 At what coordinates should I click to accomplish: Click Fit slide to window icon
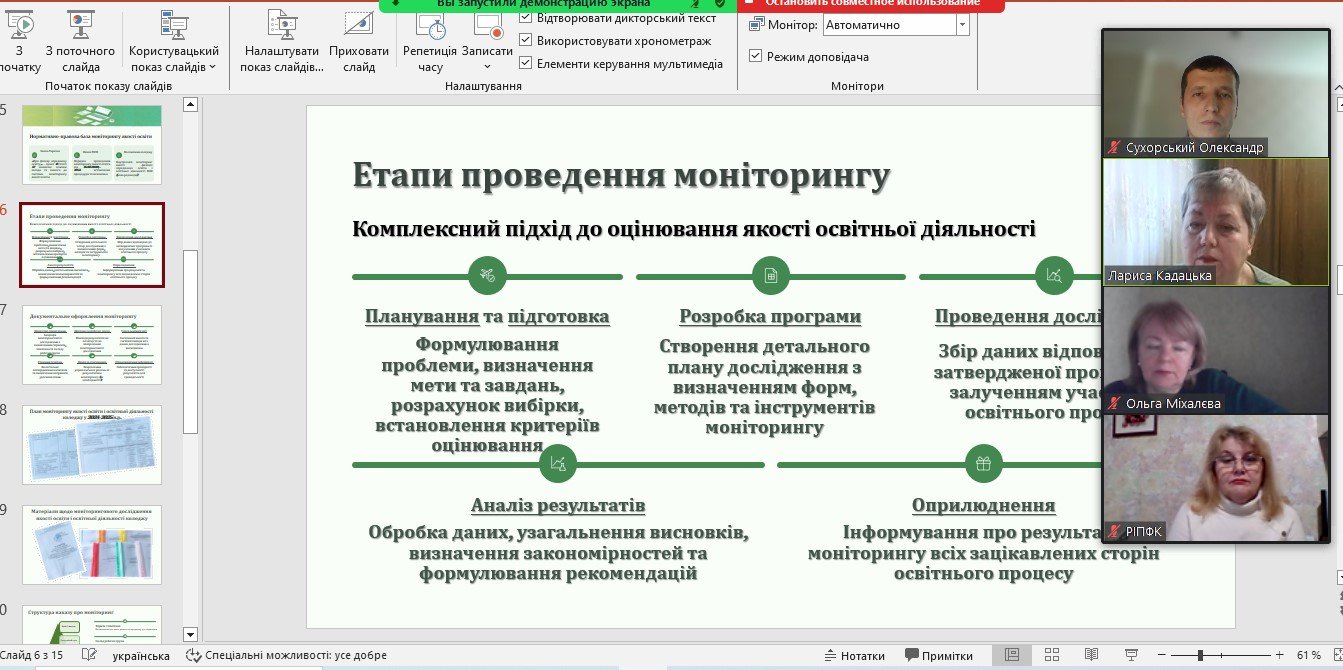(x=1336, y=655)
